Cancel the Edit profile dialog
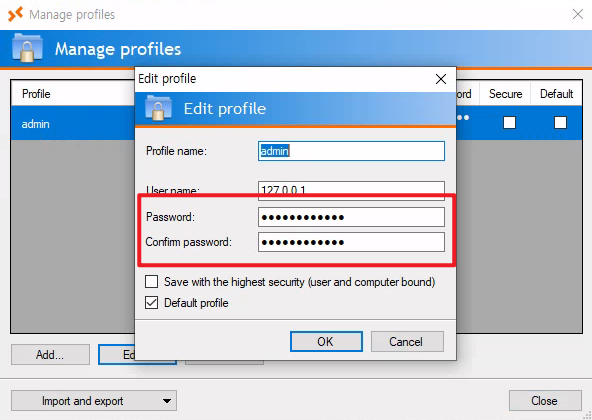 [x=407, y=341]
